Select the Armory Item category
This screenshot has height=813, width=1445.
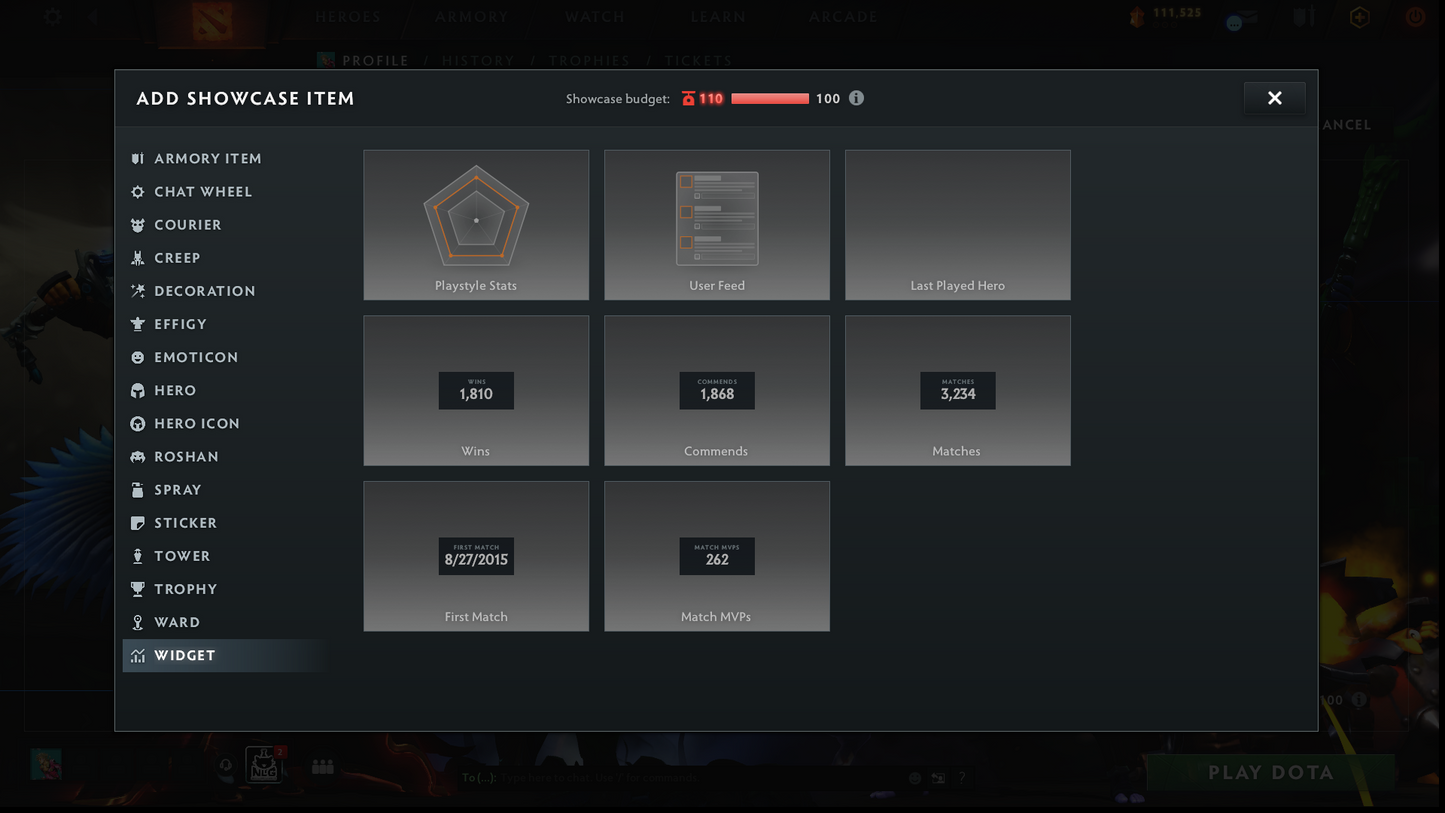click(224, 158)
